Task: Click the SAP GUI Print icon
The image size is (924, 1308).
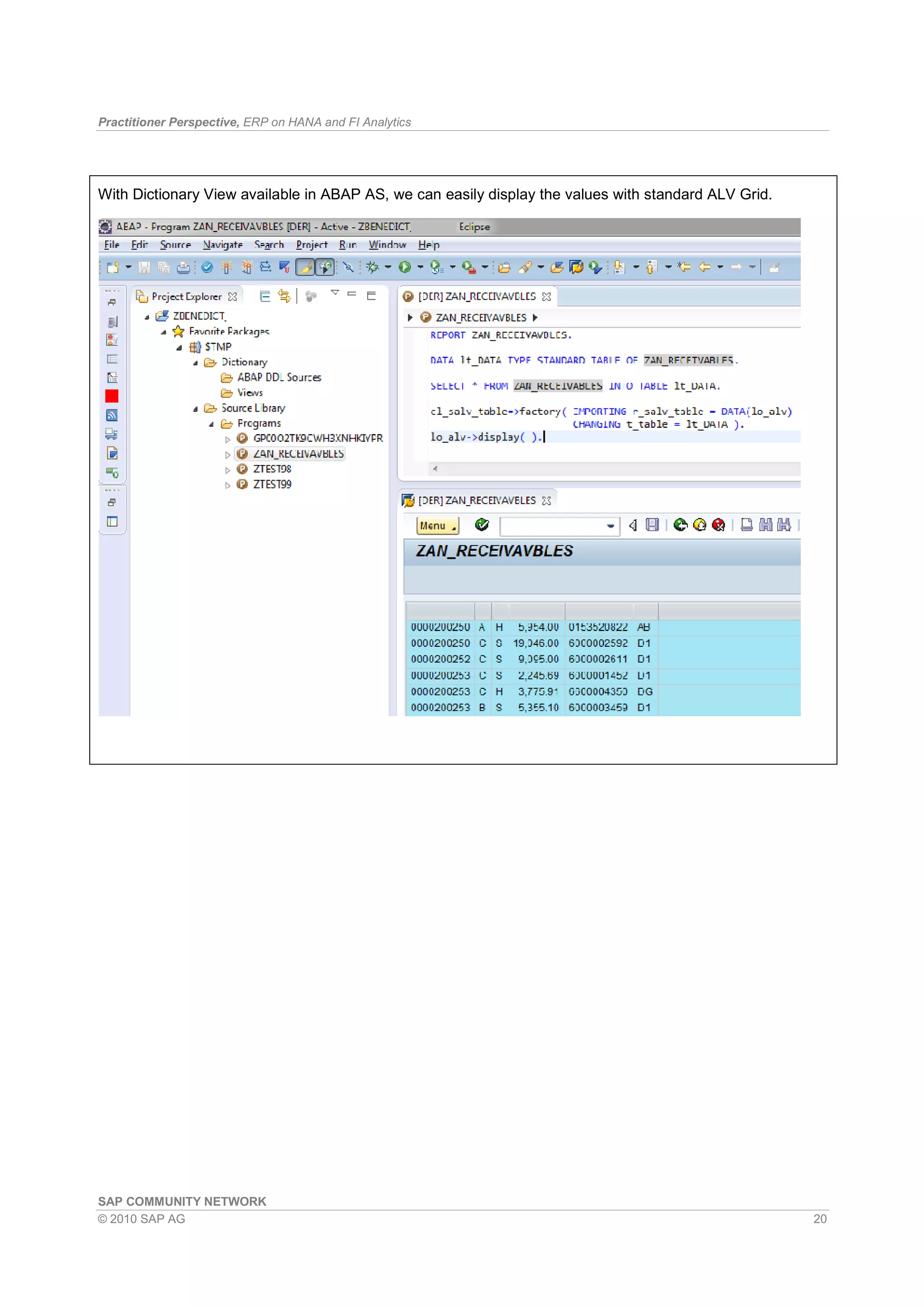Action: pos(746,525)
